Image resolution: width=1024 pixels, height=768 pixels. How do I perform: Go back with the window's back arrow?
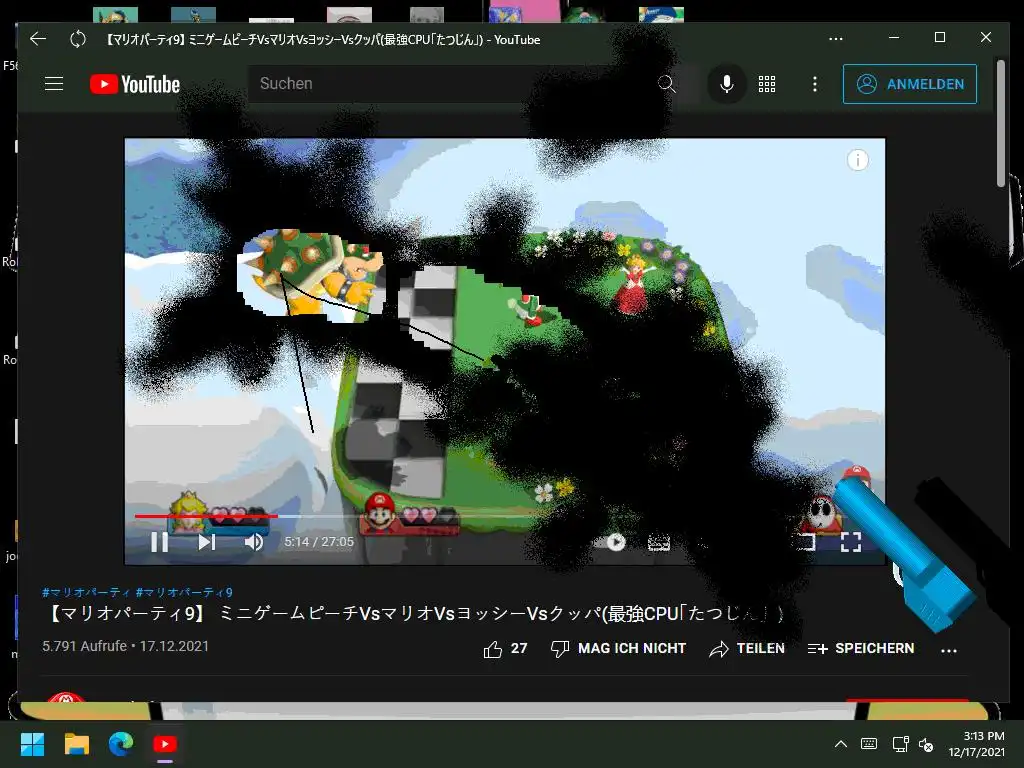click(x=38, y=39)
